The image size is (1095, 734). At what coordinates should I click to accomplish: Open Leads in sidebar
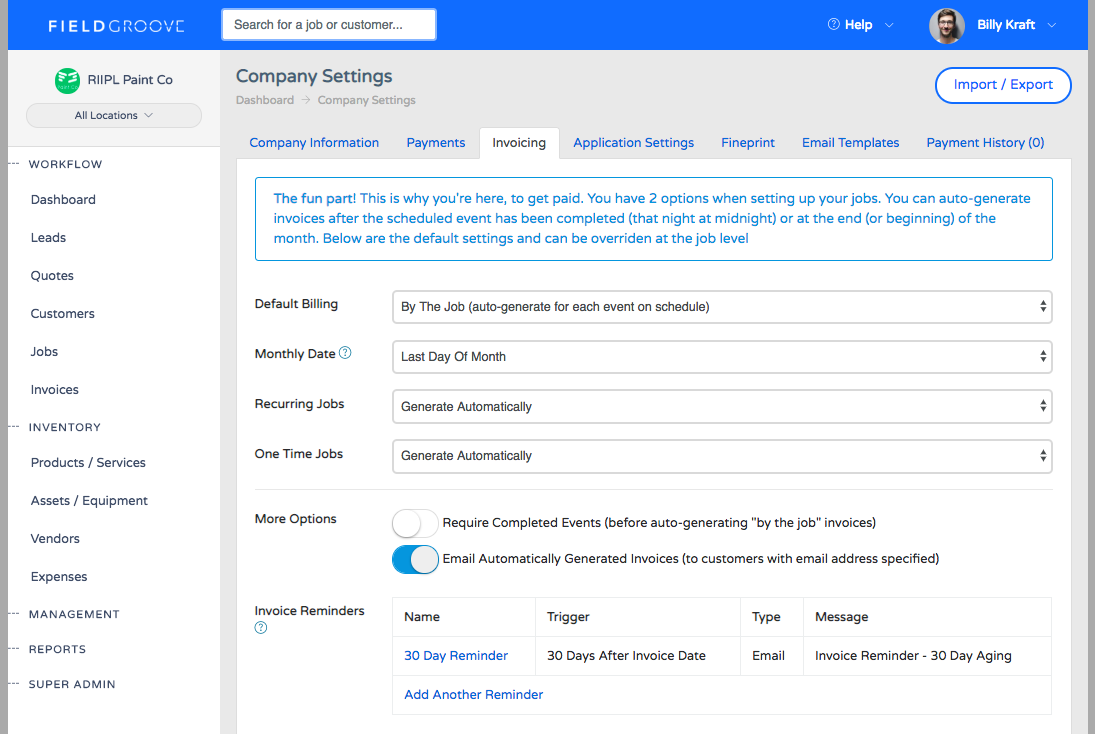[48, 238]
